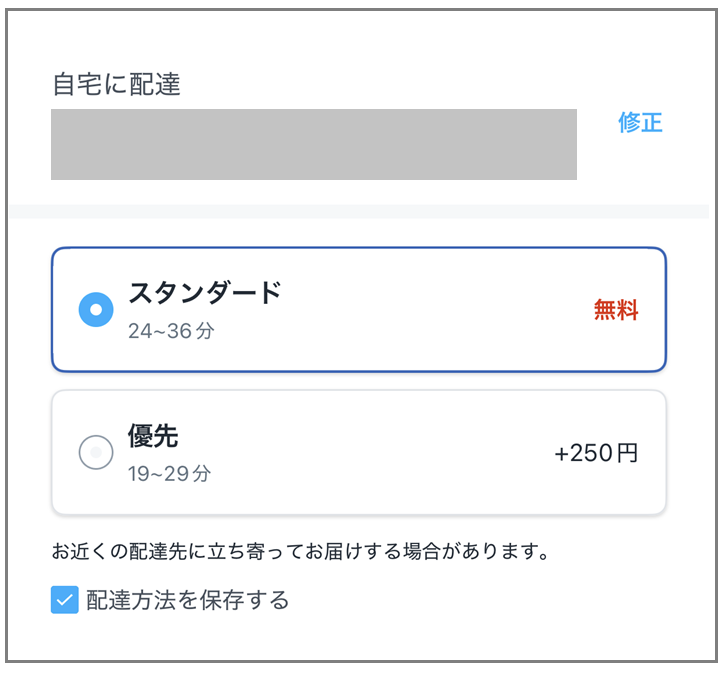Select the 優先 radio button
Screen dimensions: 722x673
point(96,453)
